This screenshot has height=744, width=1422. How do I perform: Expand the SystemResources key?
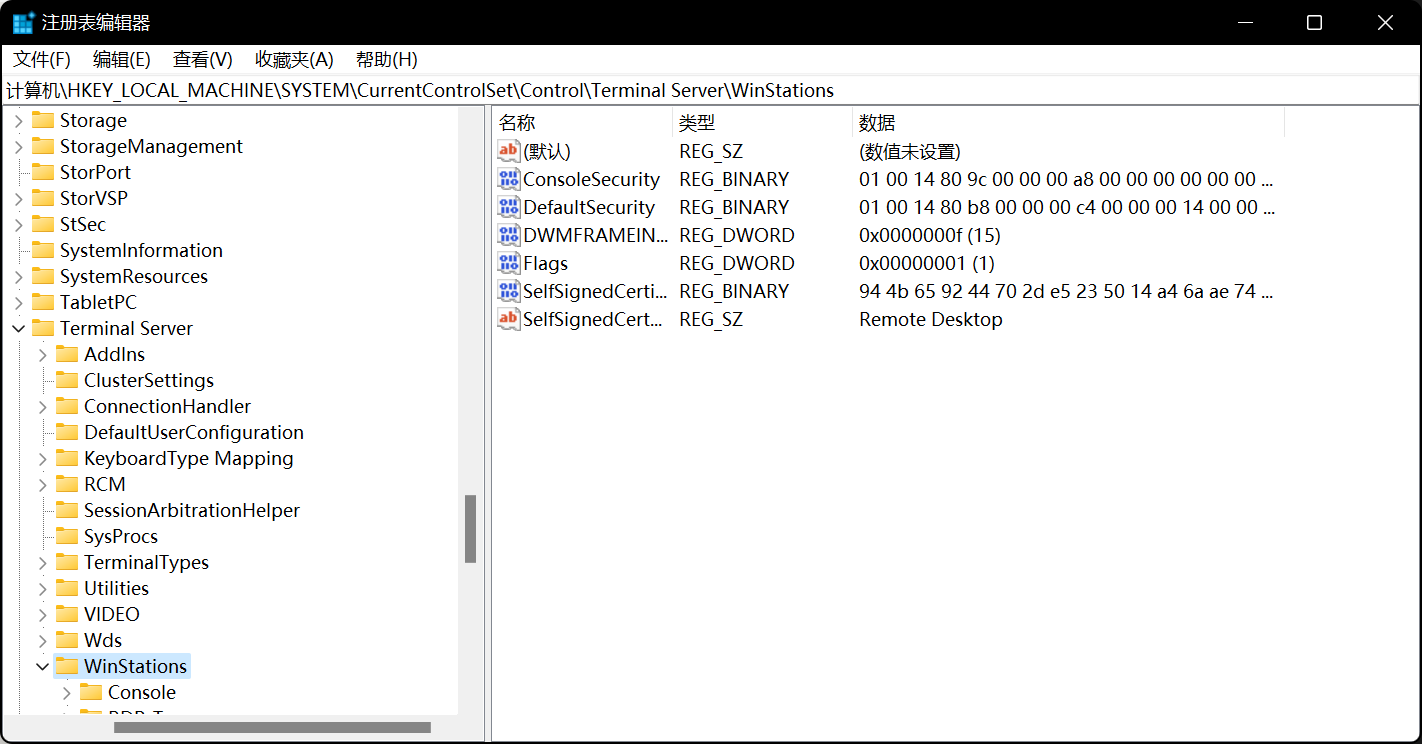pos(18,276)
